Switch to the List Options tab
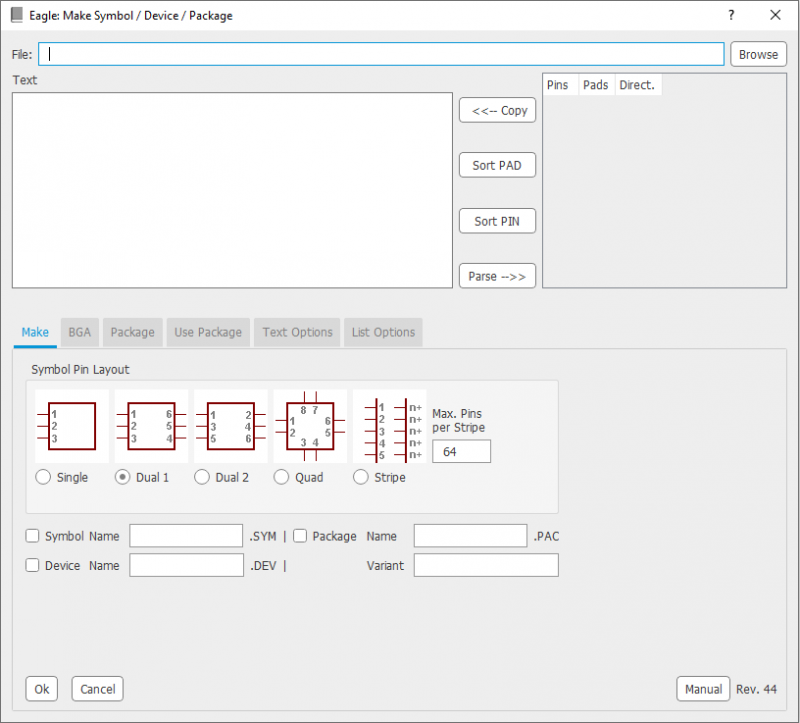This screenshot has height=723, width=800. (x=383, y=333)
